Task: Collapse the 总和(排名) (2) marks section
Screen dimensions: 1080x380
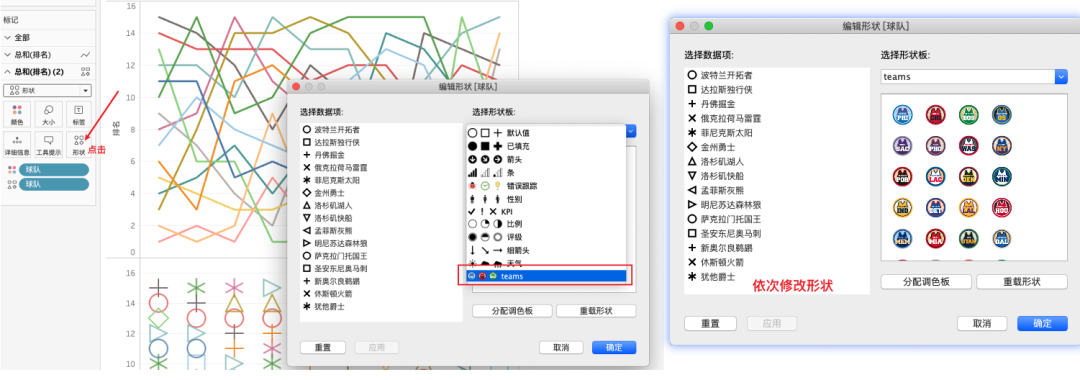Action: (x=8, y=72)
